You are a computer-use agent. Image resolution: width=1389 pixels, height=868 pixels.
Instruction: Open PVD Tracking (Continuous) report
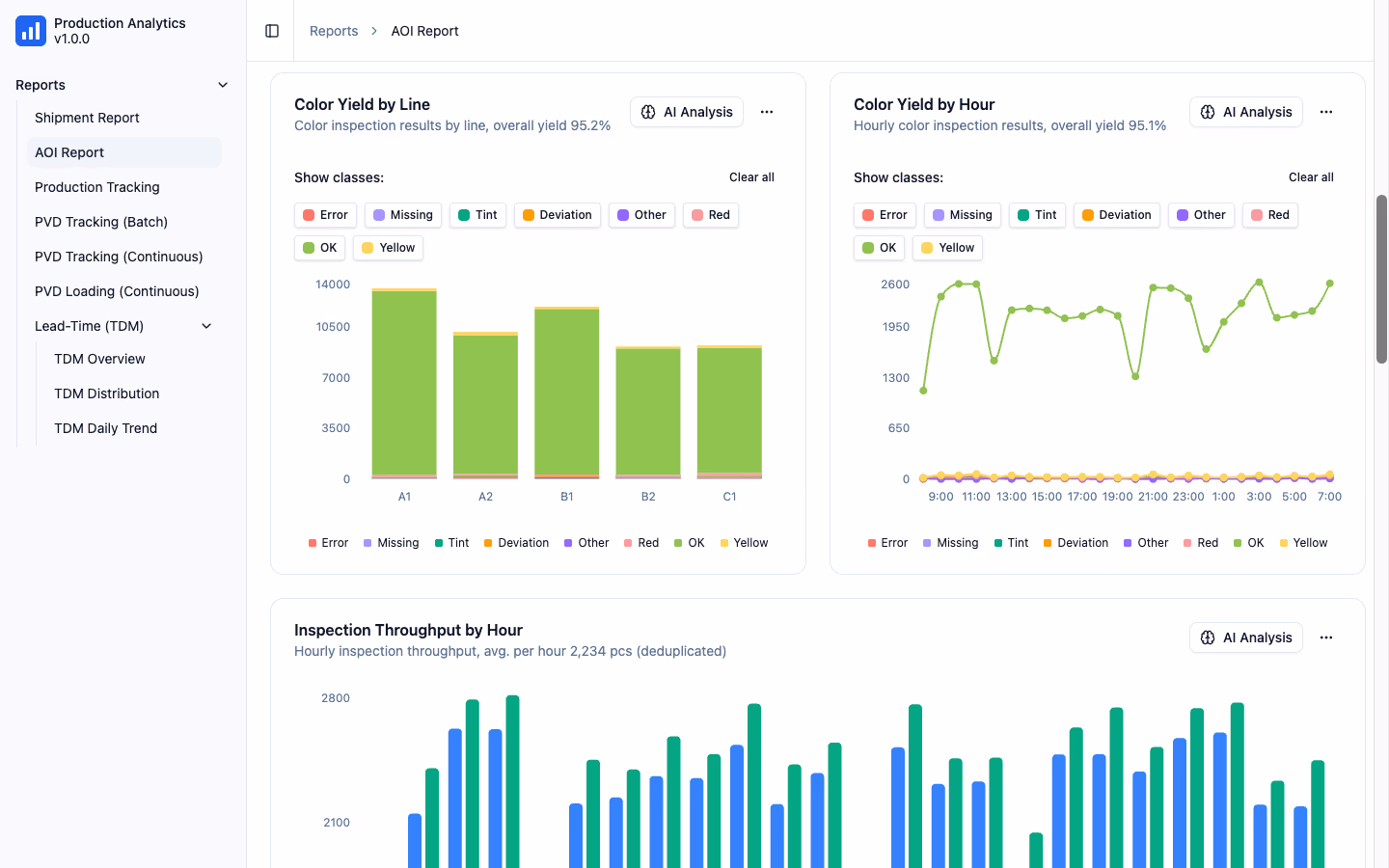tap(124, 257)
